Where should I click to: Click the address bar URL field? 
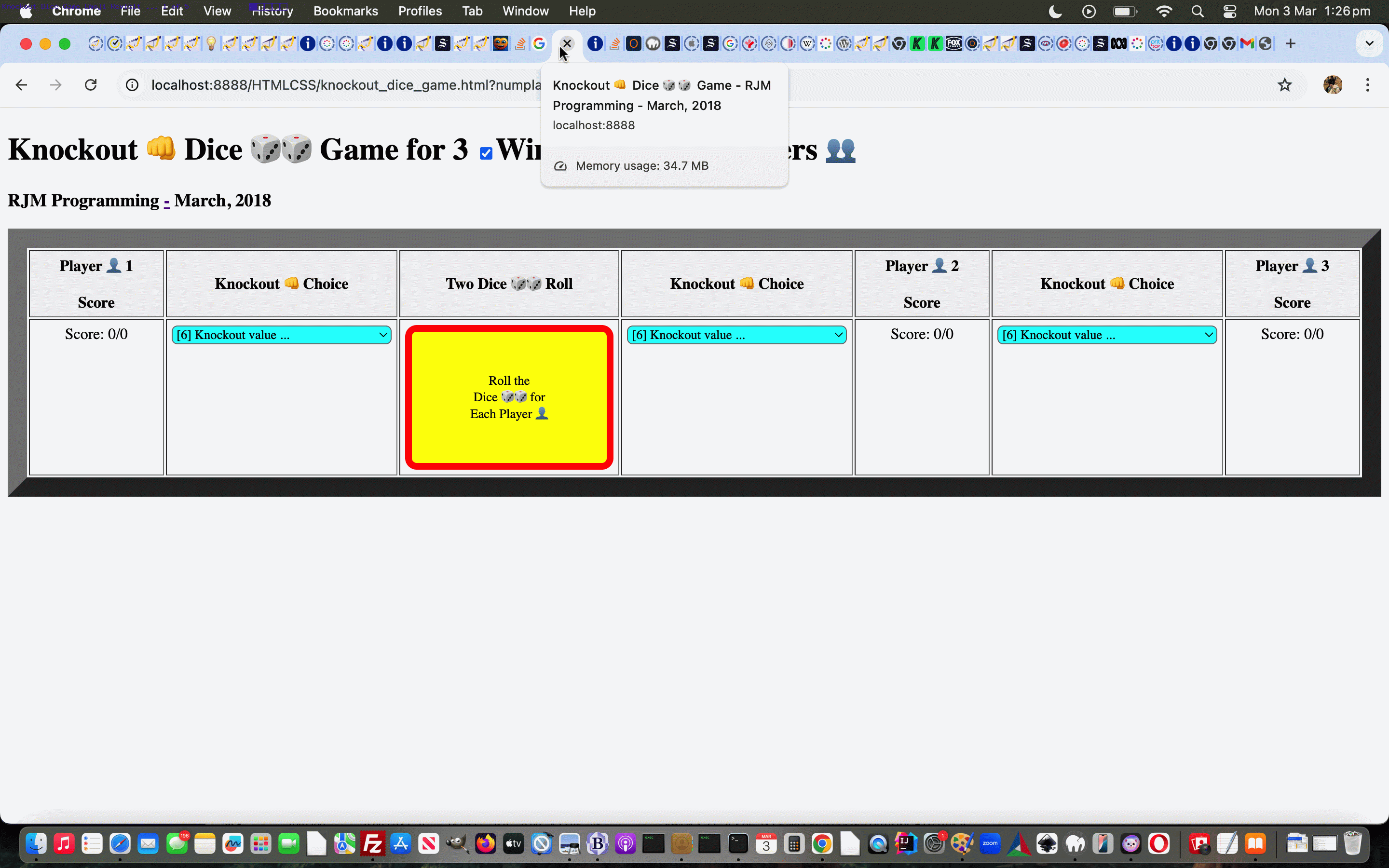click(x=344, y=85)
